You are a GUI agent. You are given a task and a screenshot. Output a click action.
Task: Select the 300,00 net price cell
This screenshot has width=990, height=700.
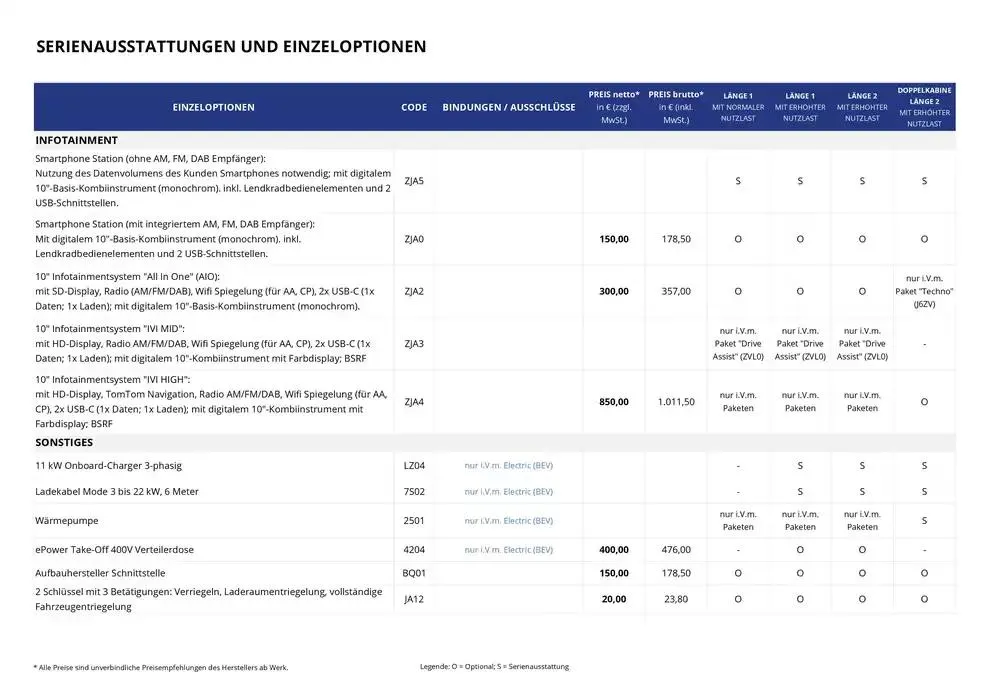click(614, 291)
